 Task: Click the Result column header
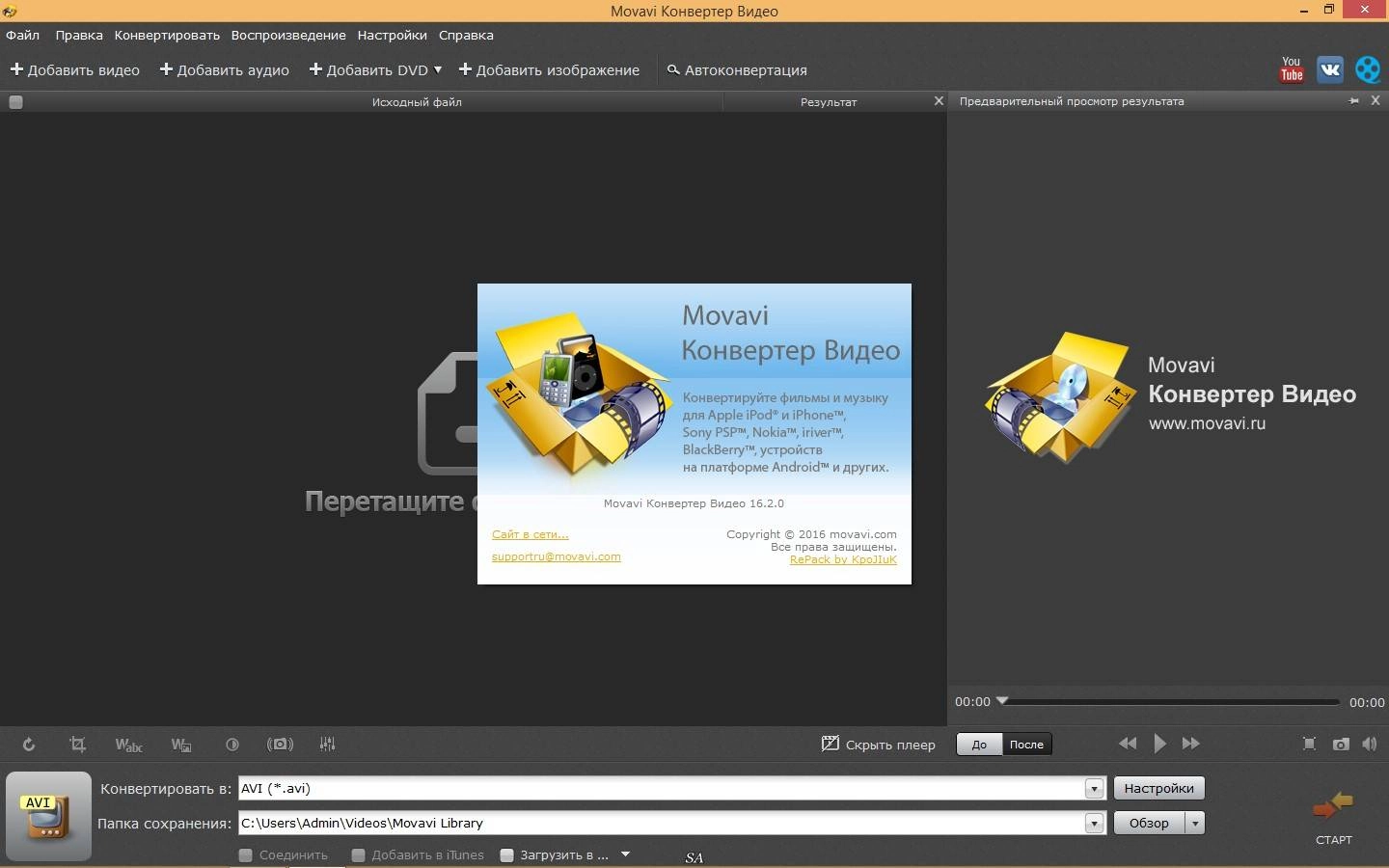coord(829,102)
